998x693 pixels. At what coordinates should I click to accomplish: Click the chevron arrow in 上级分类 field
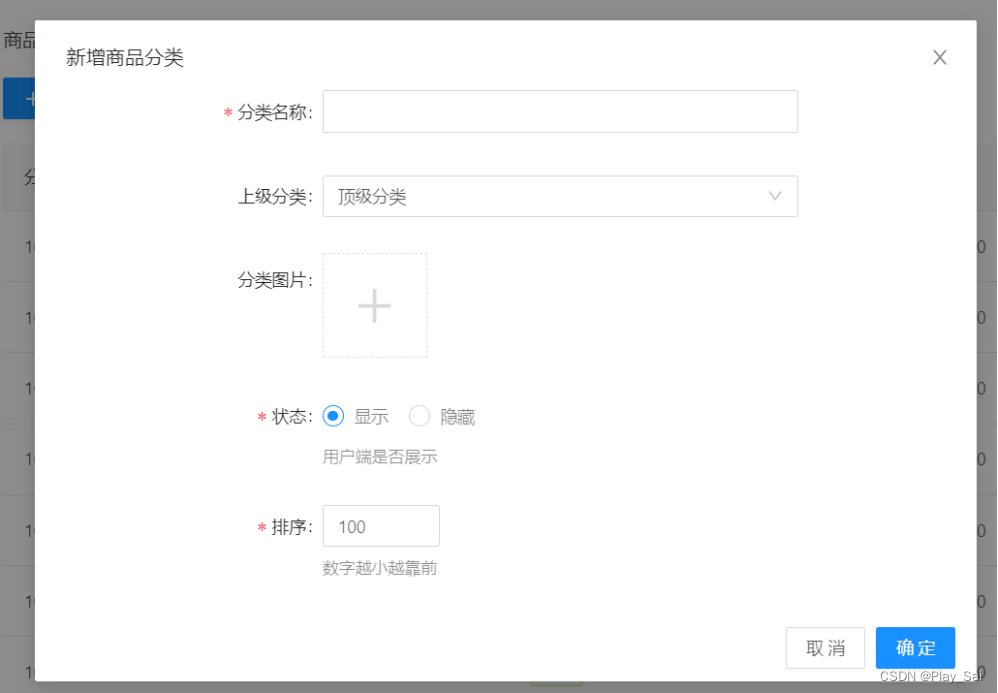[775, 196]
